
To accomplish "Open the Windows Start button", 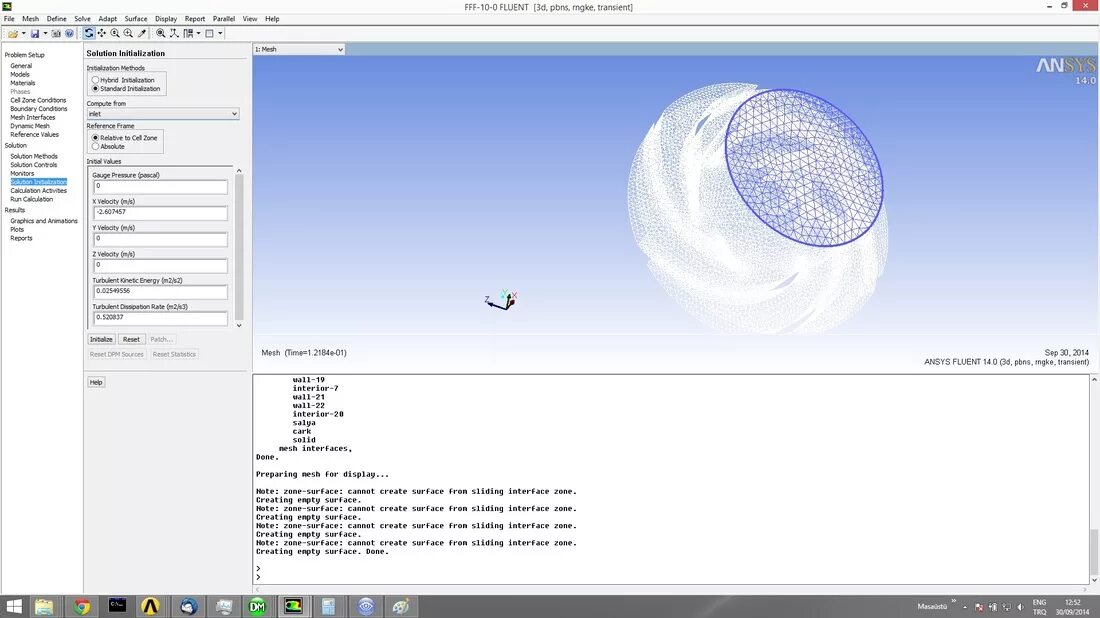I will point(13,606).
